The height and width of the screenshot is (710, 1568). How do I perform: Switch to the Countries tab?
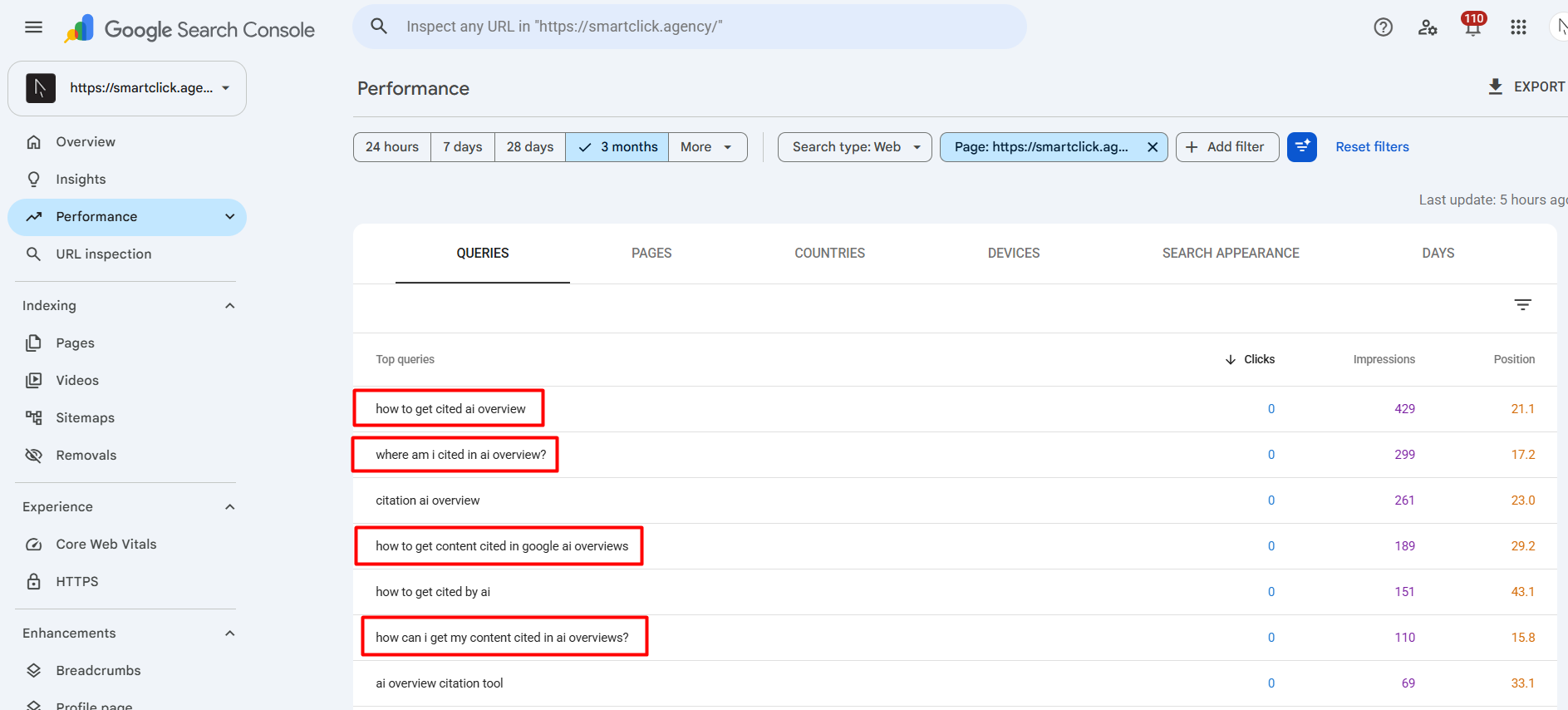coord(829,254)
